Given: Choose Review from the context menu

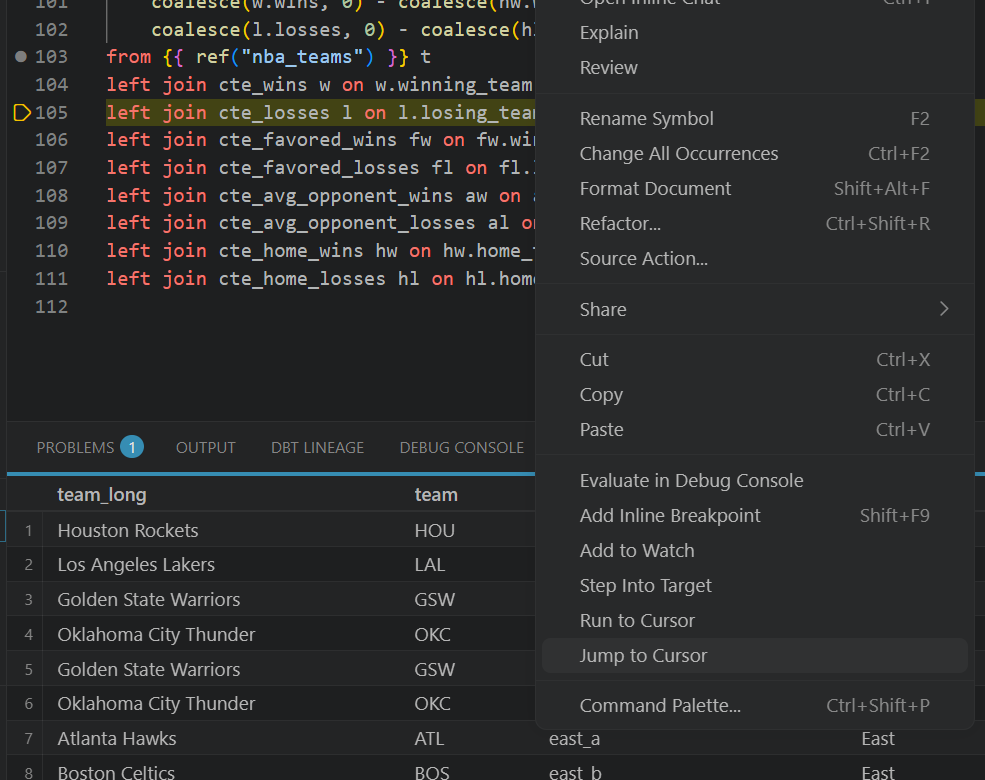Looking at the screenshot, I should click(x=754, y=67).
